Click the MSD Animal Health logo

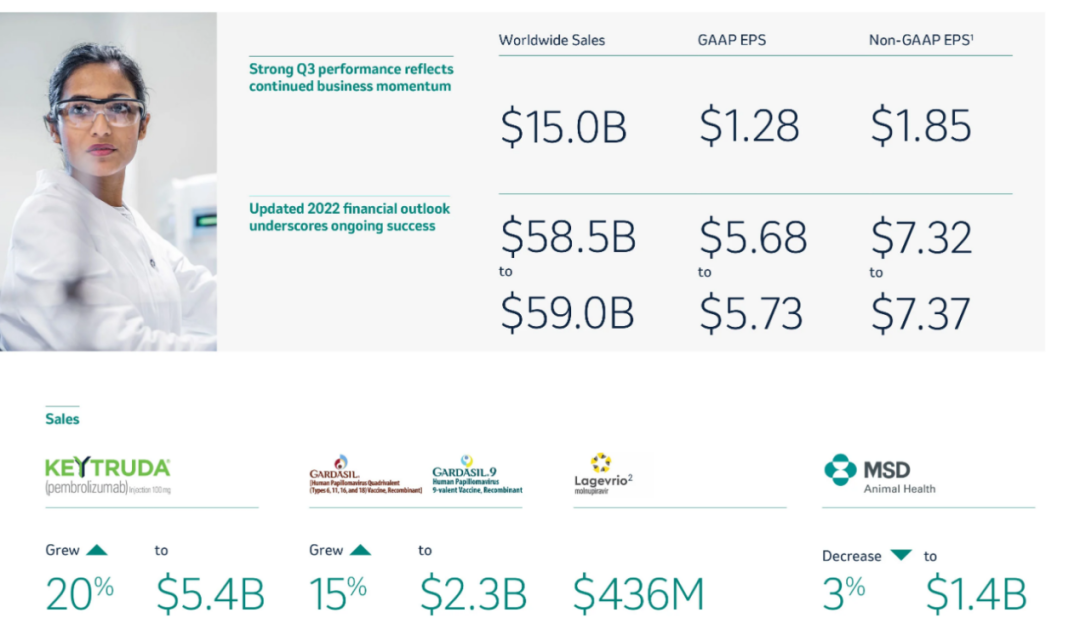[880, 474]
